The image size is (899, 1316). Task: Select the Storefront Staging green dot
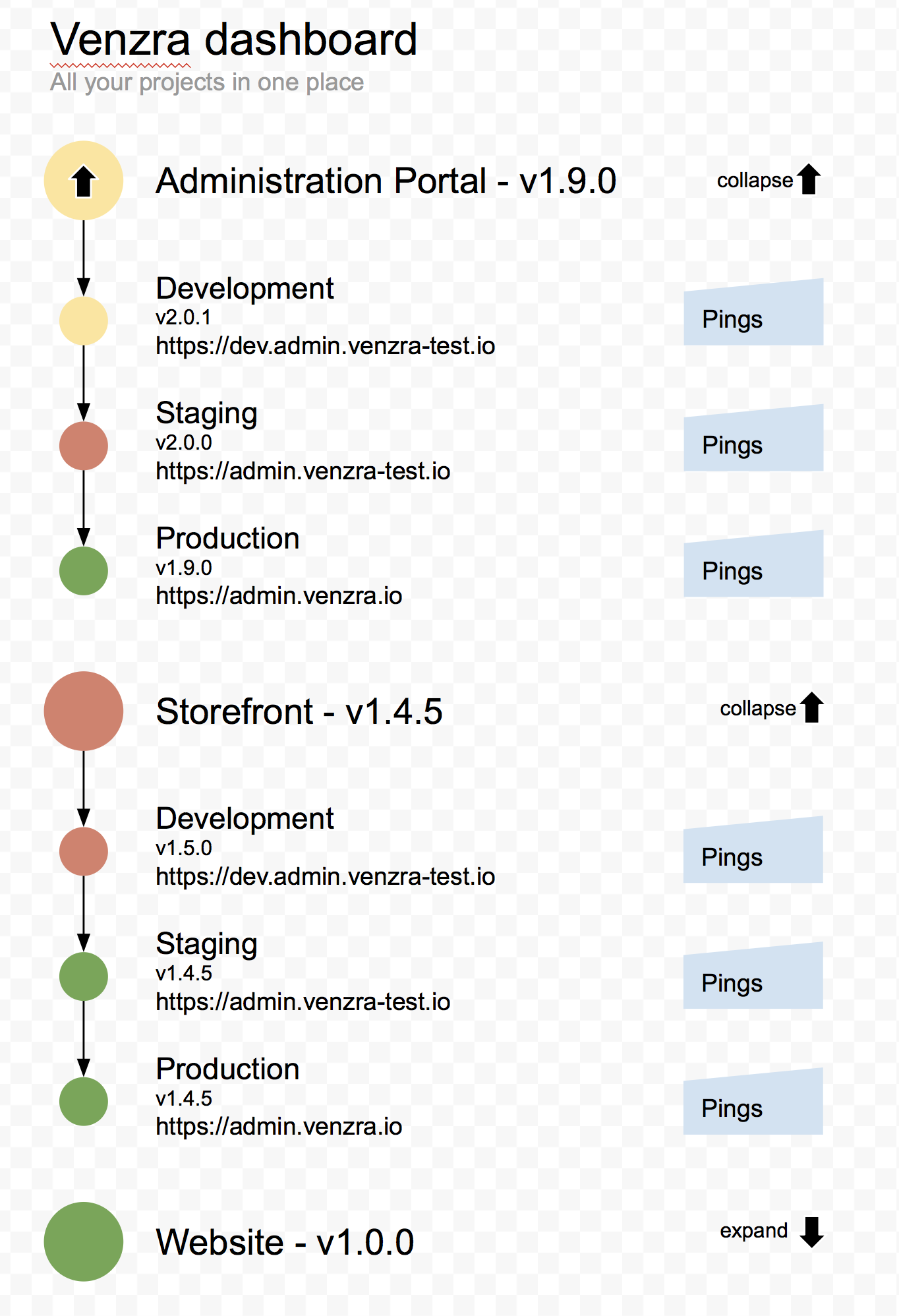84,976
